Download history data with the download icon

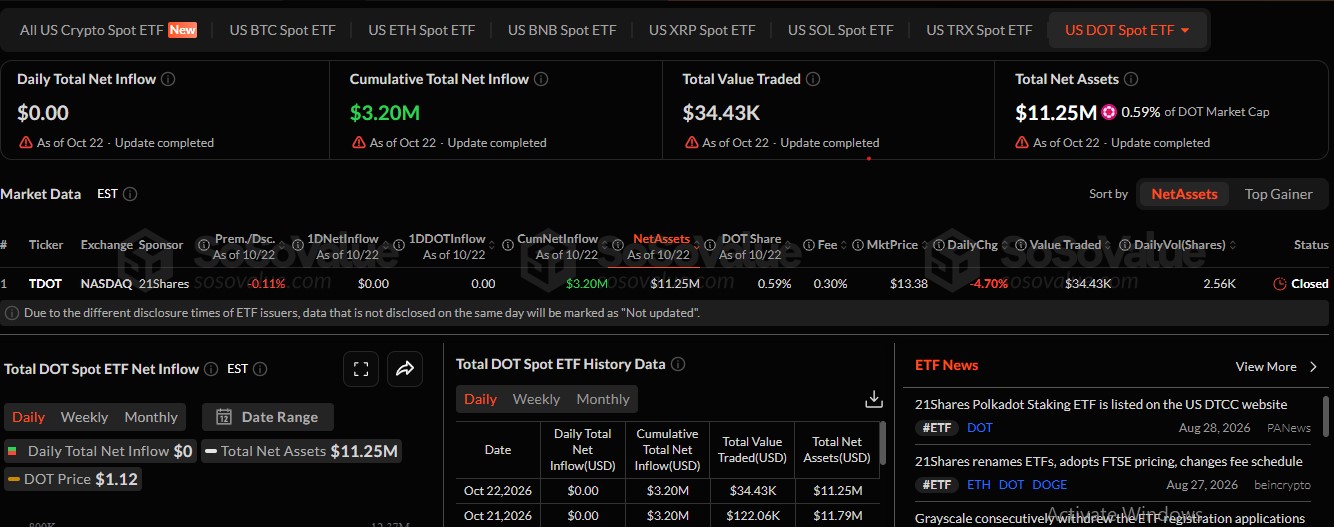[x=874, y=399]
